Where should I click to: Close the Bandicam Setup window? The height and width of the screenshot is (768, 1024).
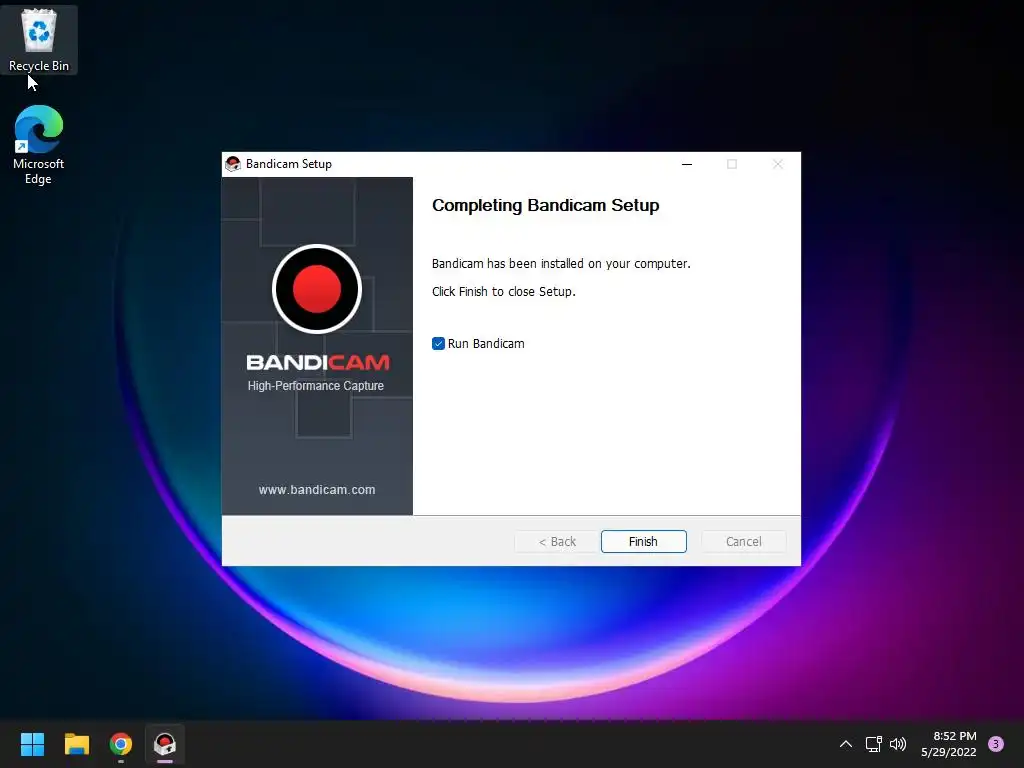tap(778, 164)
